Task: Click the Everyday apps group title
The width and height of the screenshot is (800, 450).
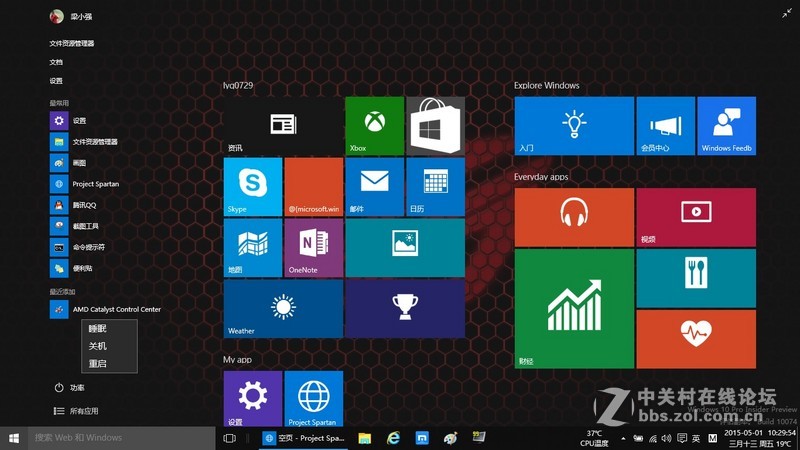Action: (x=541, y=177)
